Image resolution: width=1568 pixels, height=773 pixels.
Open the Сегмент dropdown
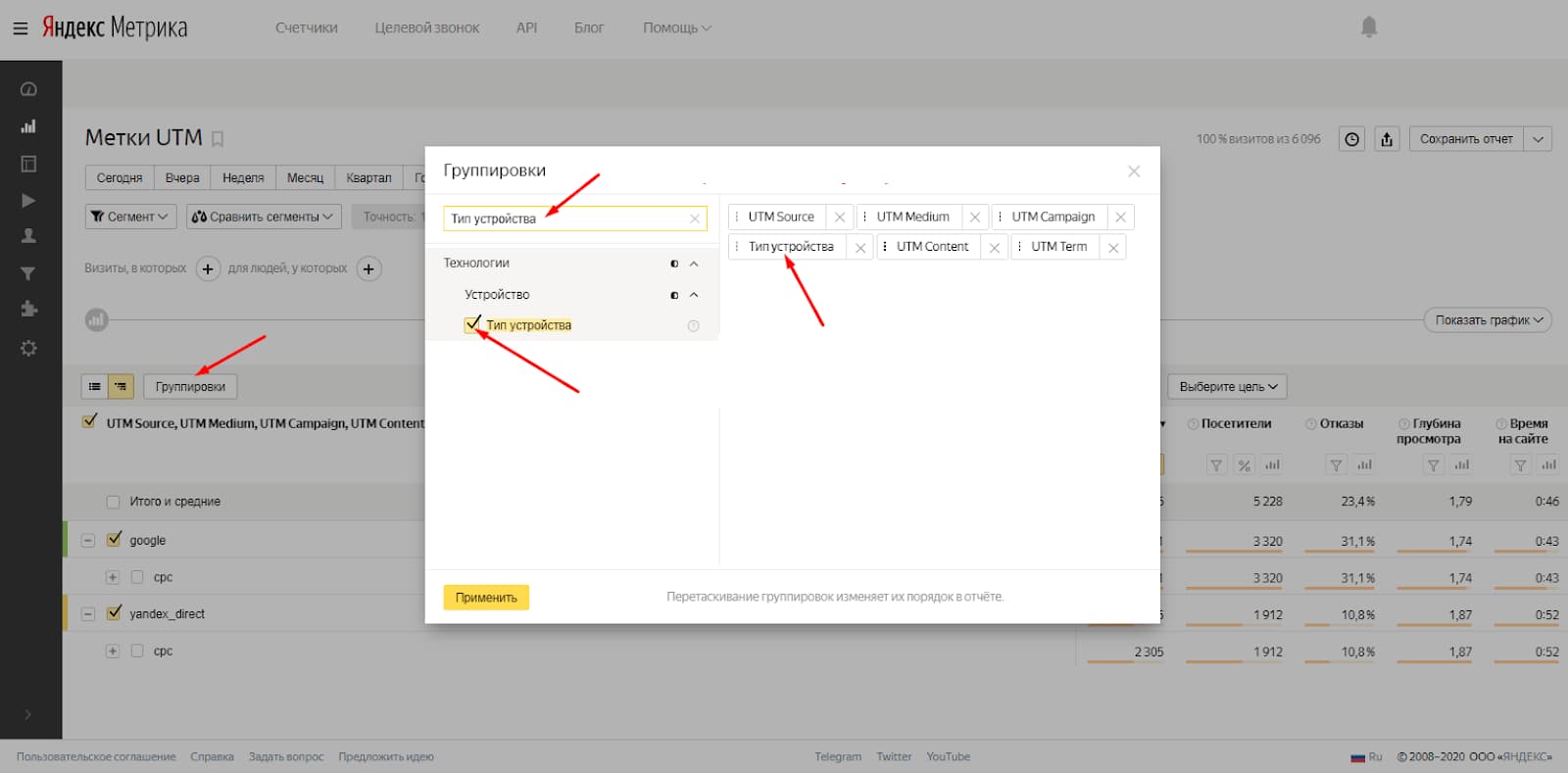point(130,217)
